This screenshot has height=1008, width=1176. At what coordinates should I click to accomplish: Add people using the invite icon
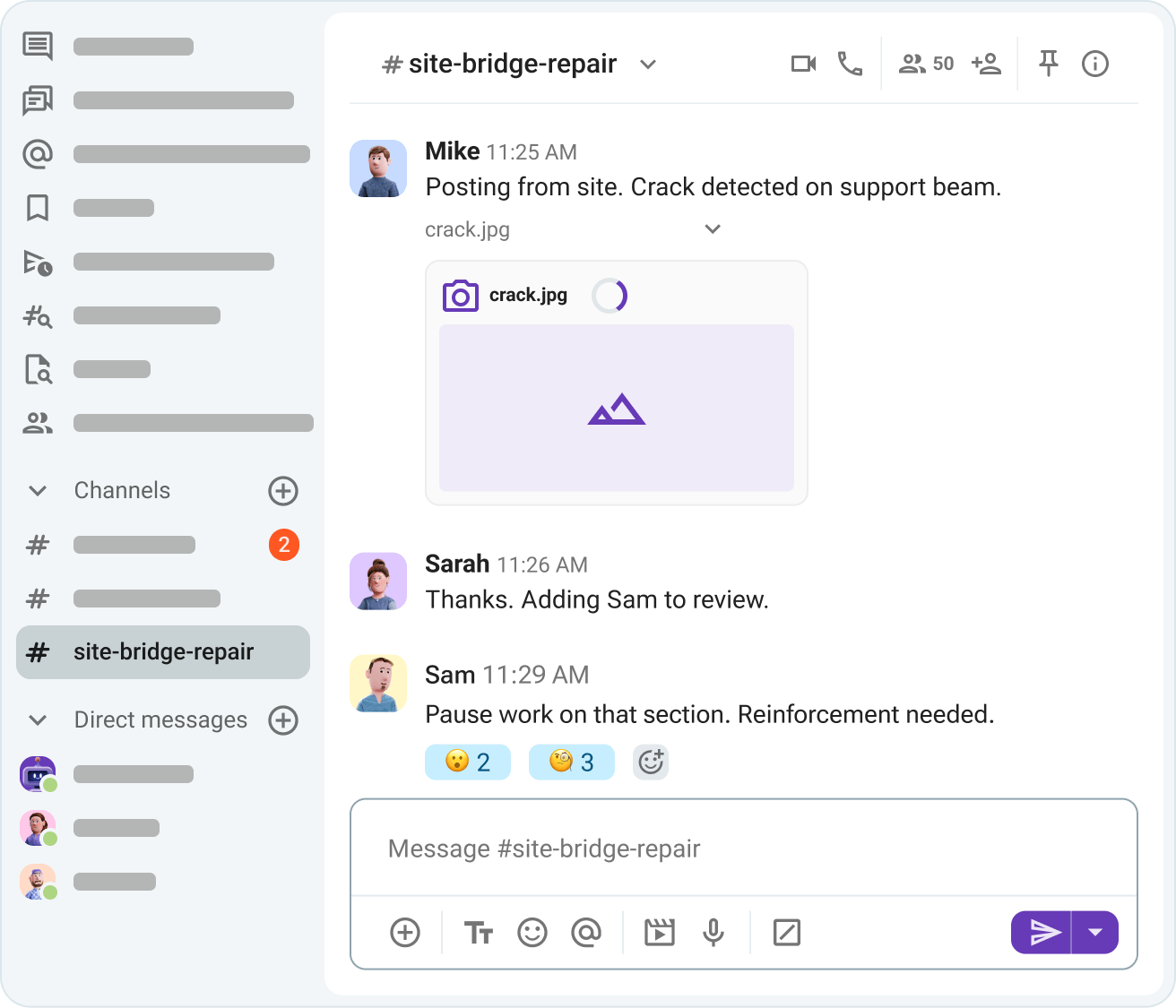986,64
